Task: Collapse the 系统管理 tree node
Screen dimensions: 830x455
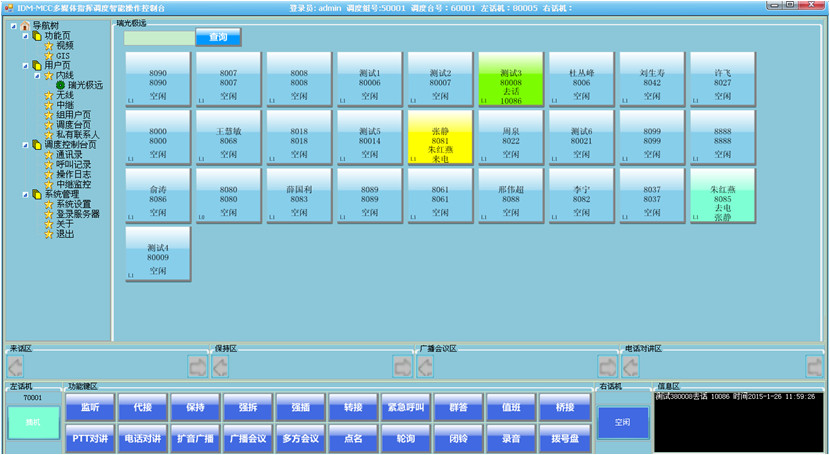Action: coord(25,194)
